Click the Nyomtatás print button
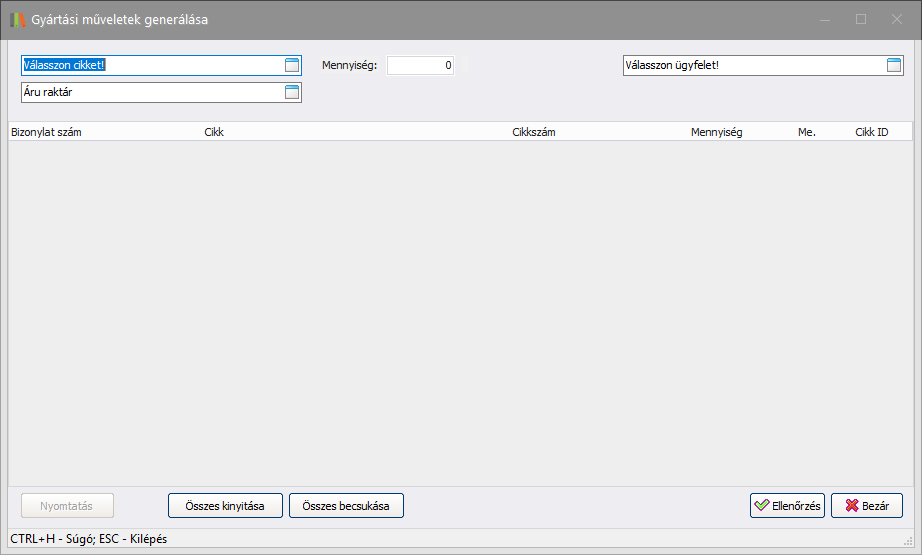 [68, 506]
